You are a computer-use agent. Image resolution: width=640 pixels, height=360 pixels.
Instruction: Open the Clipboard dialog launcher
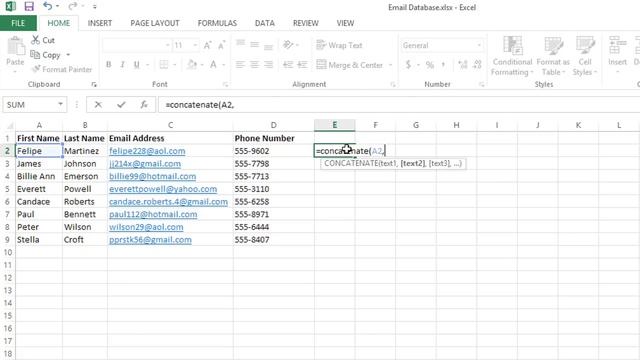[94, 84]
